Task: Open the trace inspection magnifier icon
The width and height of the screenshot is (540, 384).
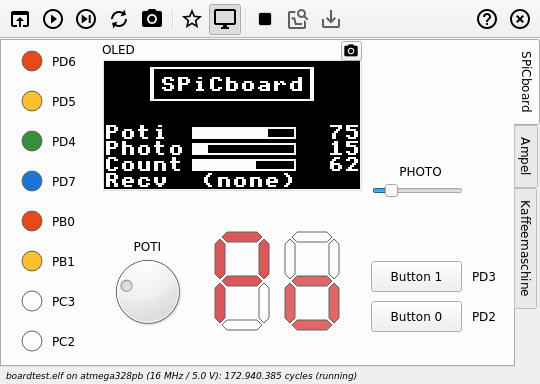Action: tap(298, 19)
